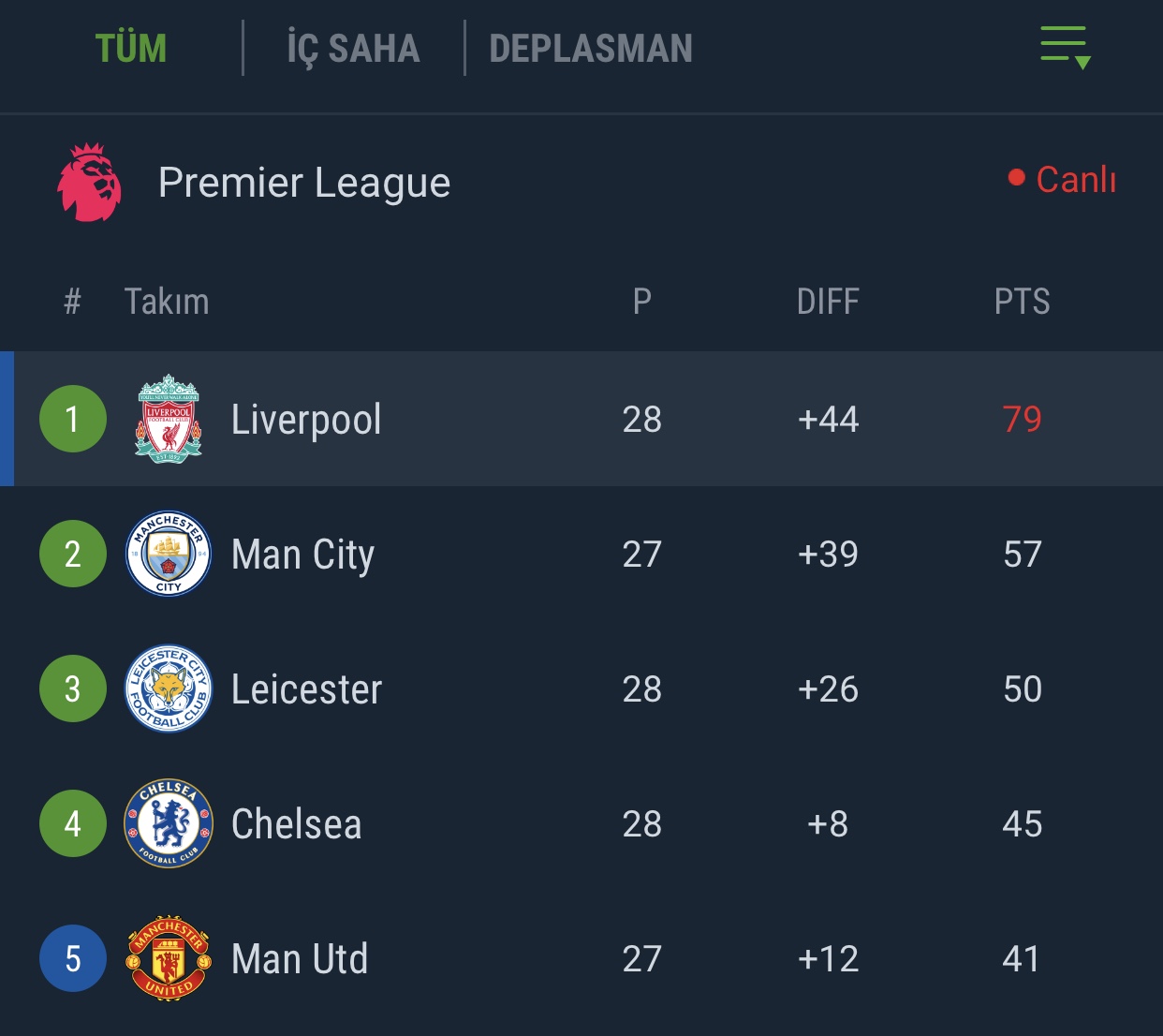Open the Premier League title link
Image resolution: width=1163 pixels, height=1036 pixels.
coord(304,183)
